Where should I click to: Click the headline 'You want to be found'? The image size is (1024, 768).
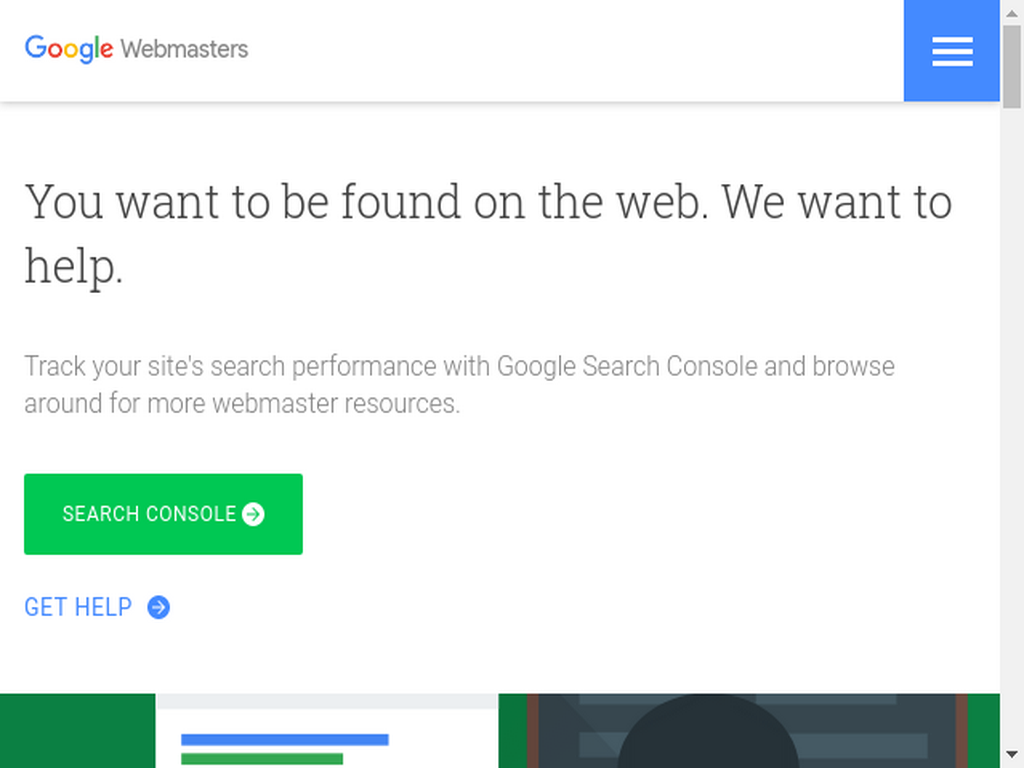coord(488,233)
